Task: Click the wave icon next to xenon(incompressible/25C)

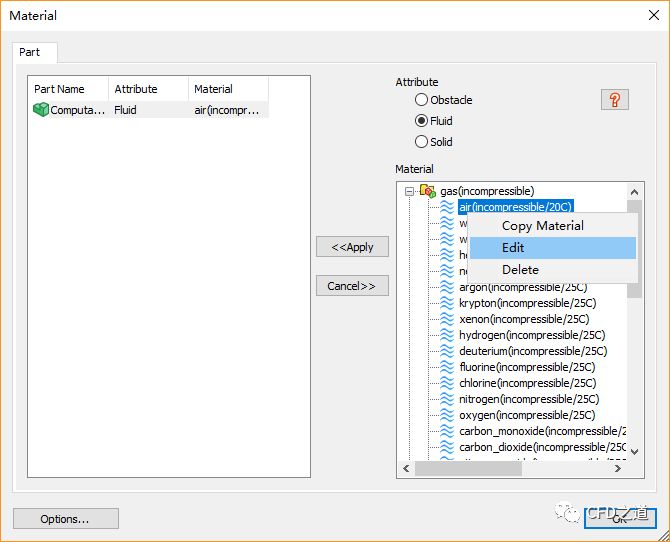Action: tap(447, 319)
